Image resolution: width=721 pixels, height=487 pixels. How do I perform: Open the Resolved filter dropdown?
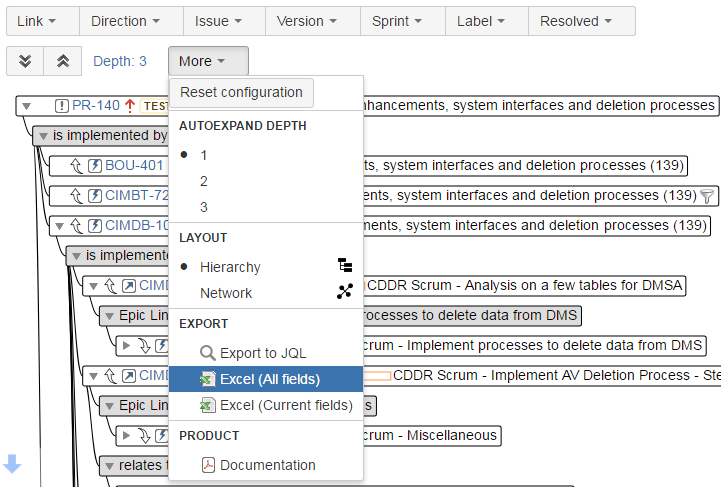[576, 21]
